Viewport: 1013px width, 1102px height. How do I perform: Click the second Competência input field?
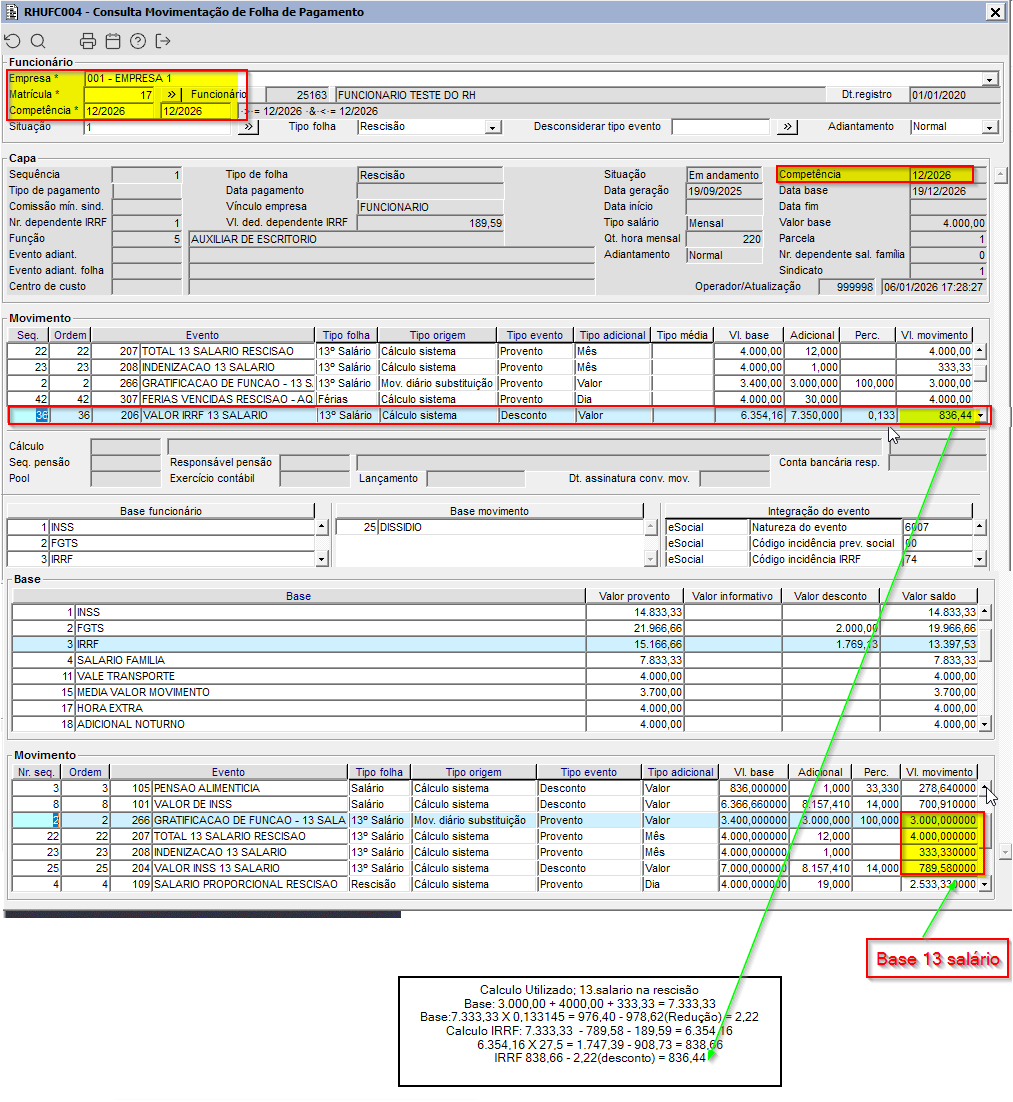click(195, 110)
